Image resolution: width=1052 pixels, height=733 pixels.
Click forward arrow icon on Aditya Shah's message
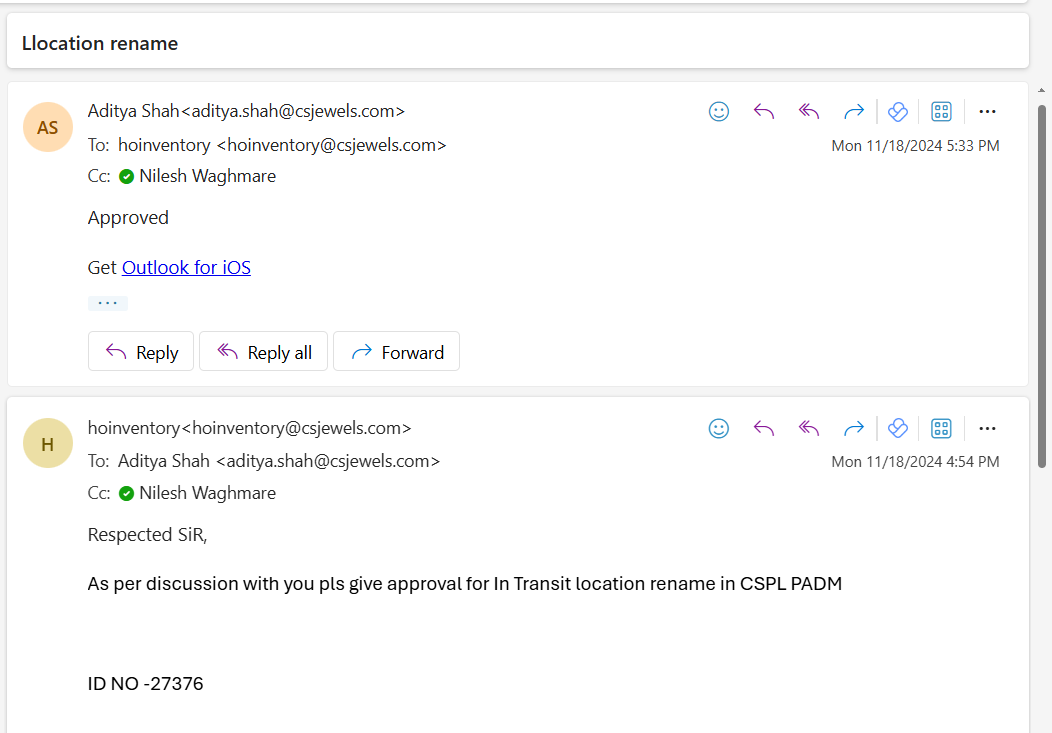click(853, 111)
